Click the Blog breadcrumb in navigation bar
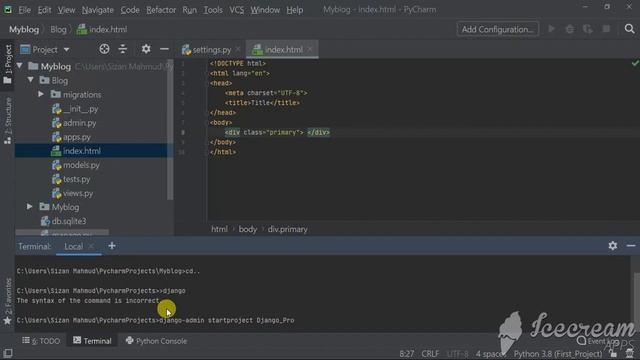The height and width of the screenshot is (360, 640). (x=58, y=29)
